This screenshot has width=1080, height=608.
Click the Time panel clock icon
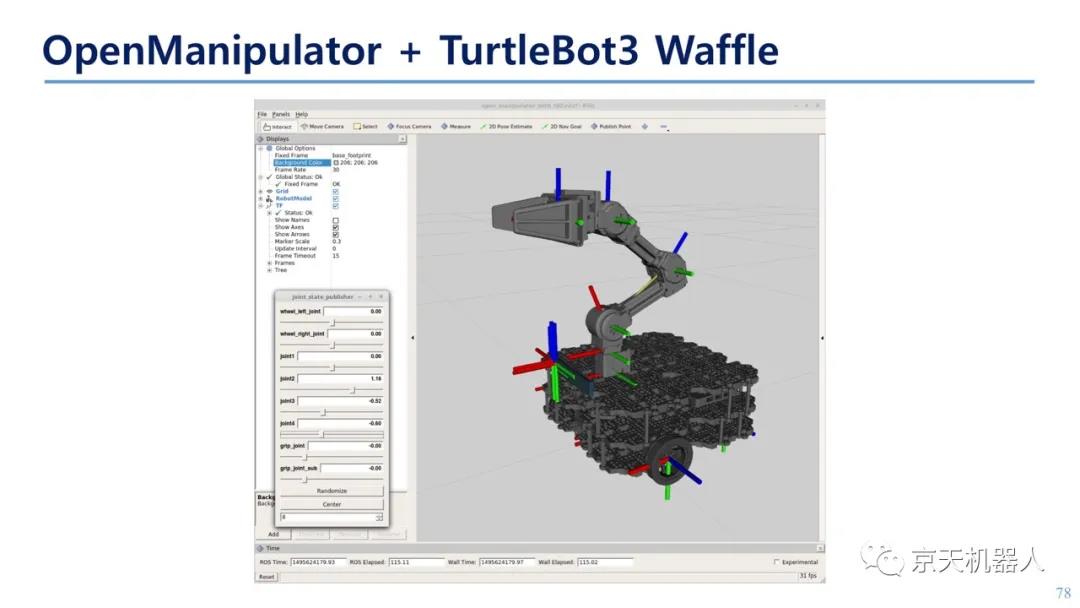pyautogui.click(x=260, y=548)
